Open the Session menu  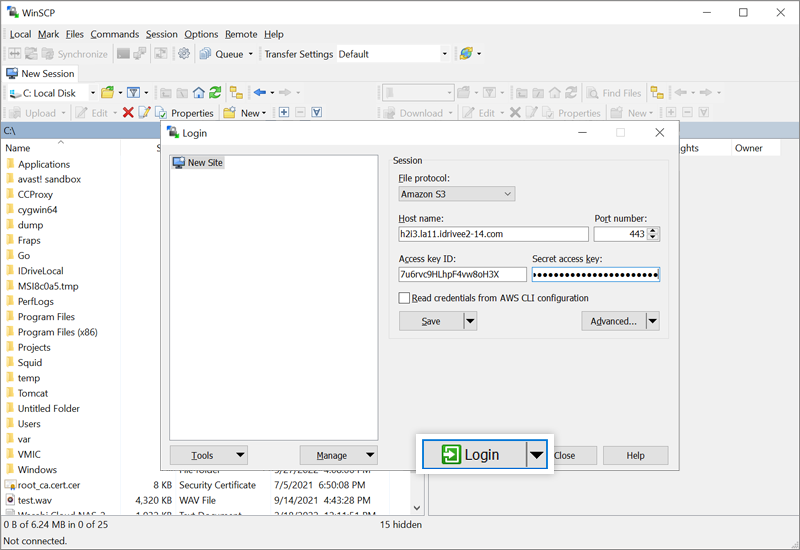click(x=162, y=34)
